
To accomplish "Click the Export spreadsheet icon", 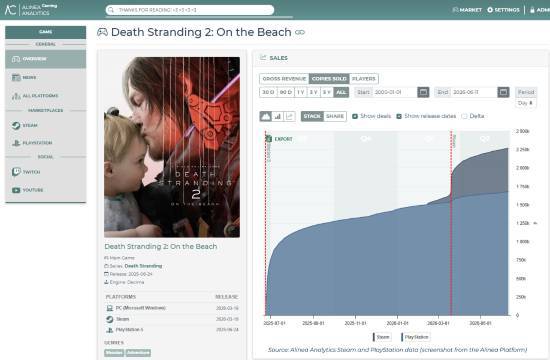I will (269, 139).
